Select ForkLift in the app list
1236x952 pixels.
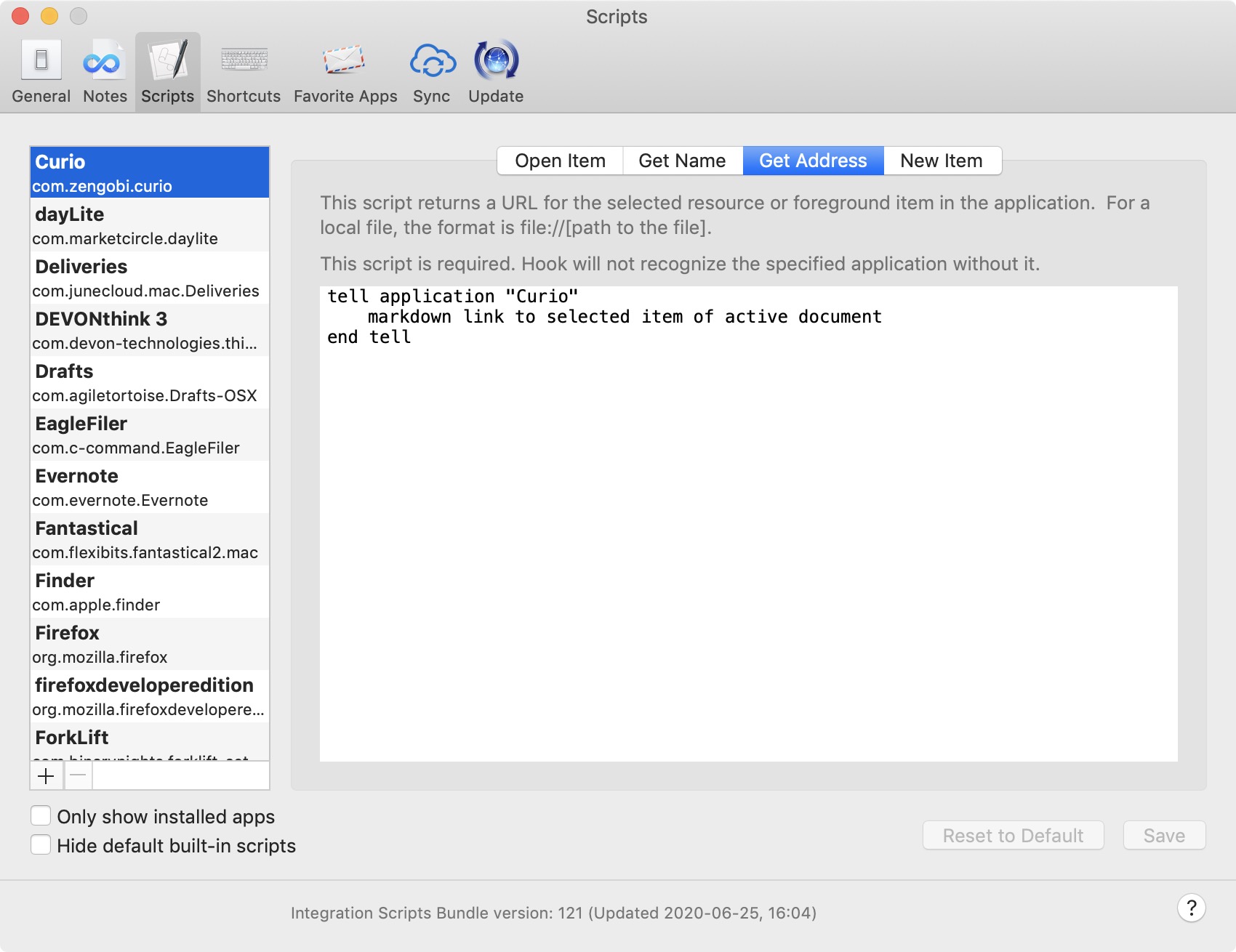click(x=150, y=742)
